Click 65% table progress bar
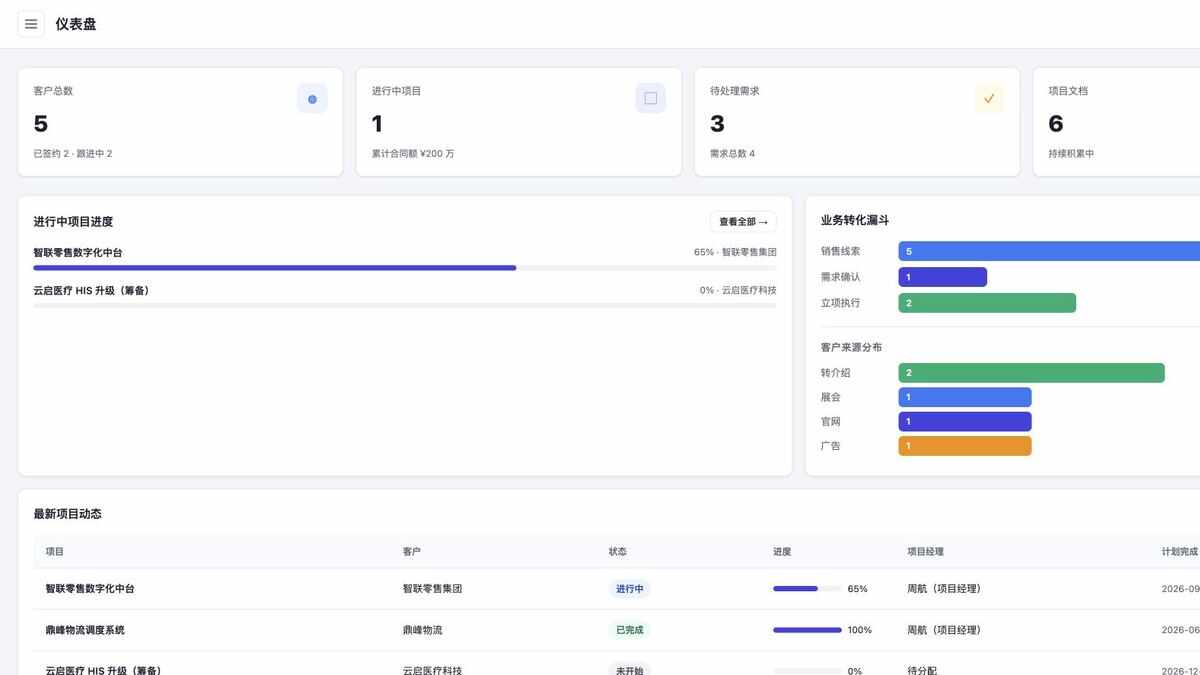1200x675 pixels. click(807, 589)
